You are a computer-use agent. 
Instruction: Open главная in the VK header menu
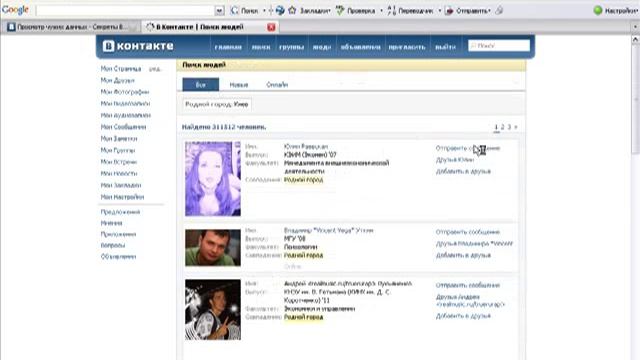pyautogui.click(x=228, y=47)
